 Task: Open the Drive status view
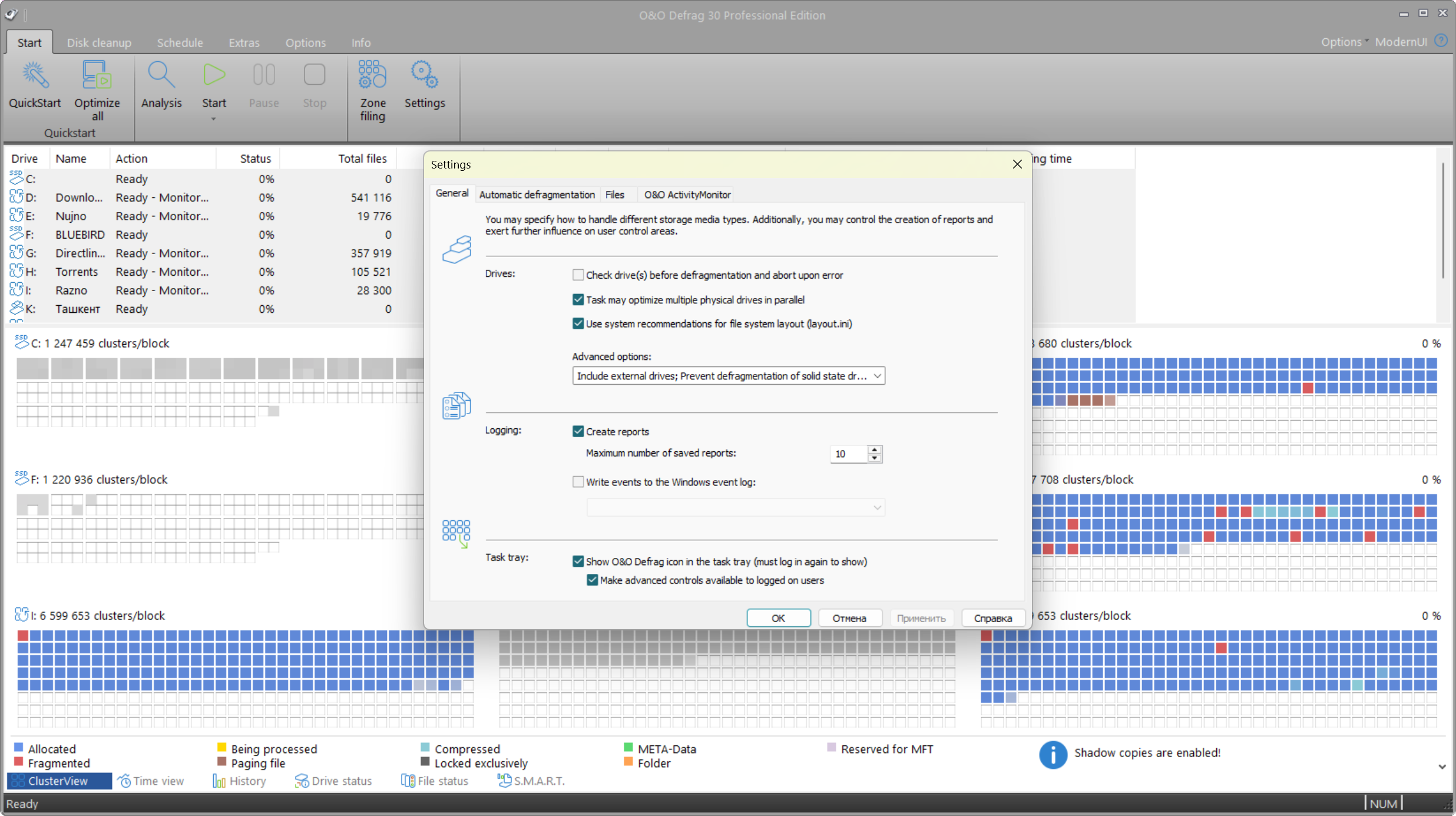click(x=333, y=781)
